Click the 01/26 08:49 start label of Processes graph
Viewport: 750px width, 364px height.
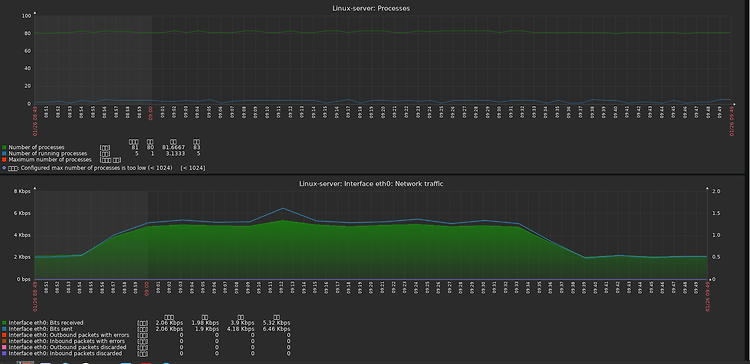pos(35,121)
